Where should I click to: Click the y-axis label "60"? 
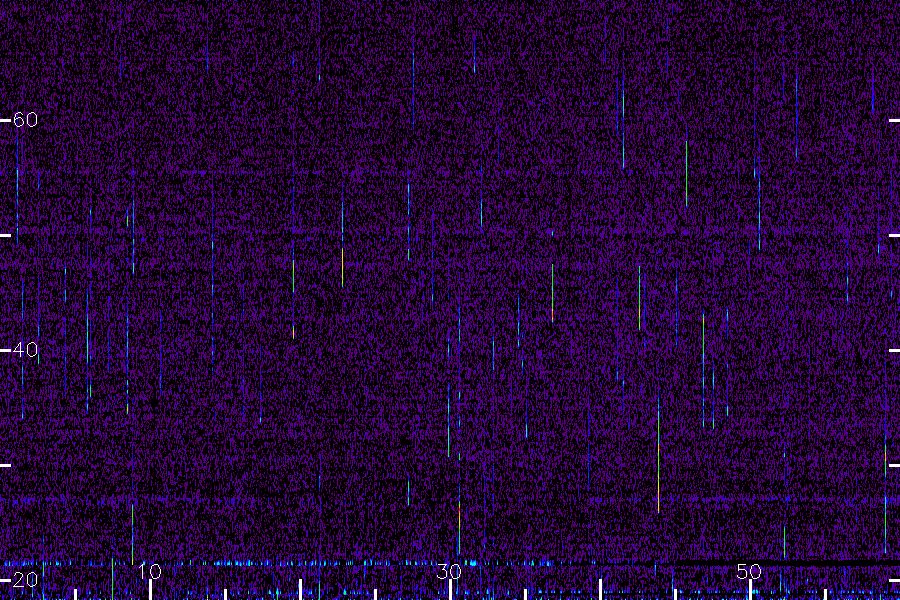pyautogui.click(x=25, y=120)
